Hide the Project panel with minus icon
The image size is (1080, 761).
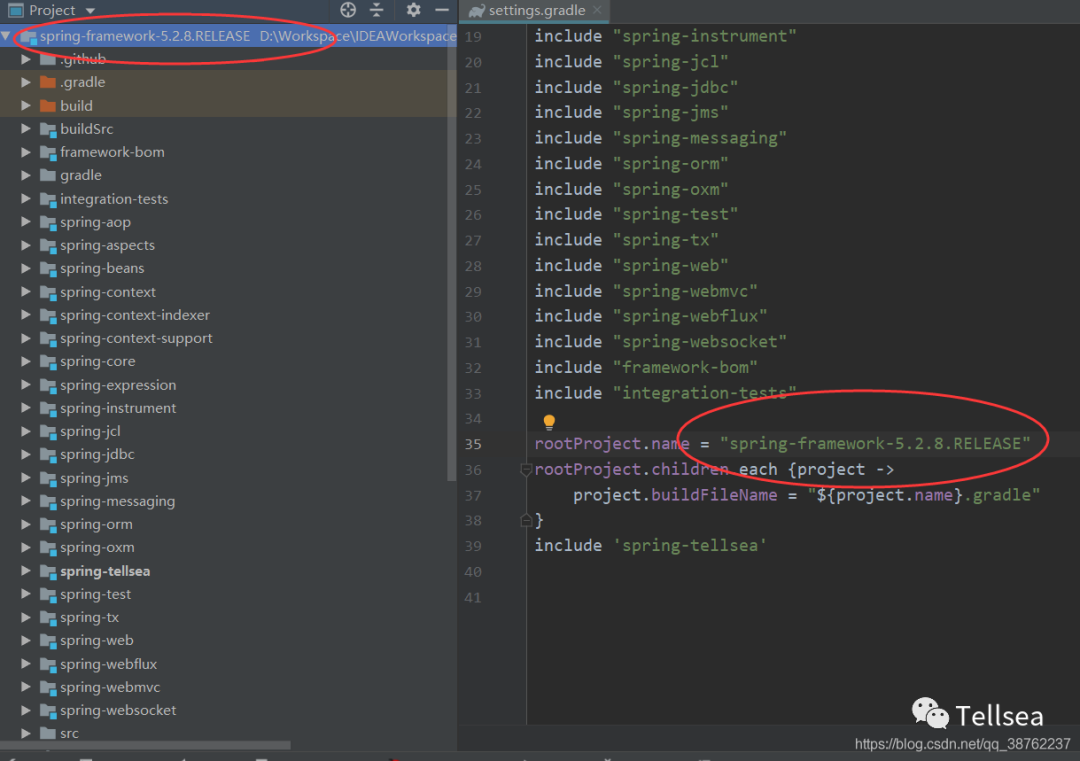[x=442, y=10]
